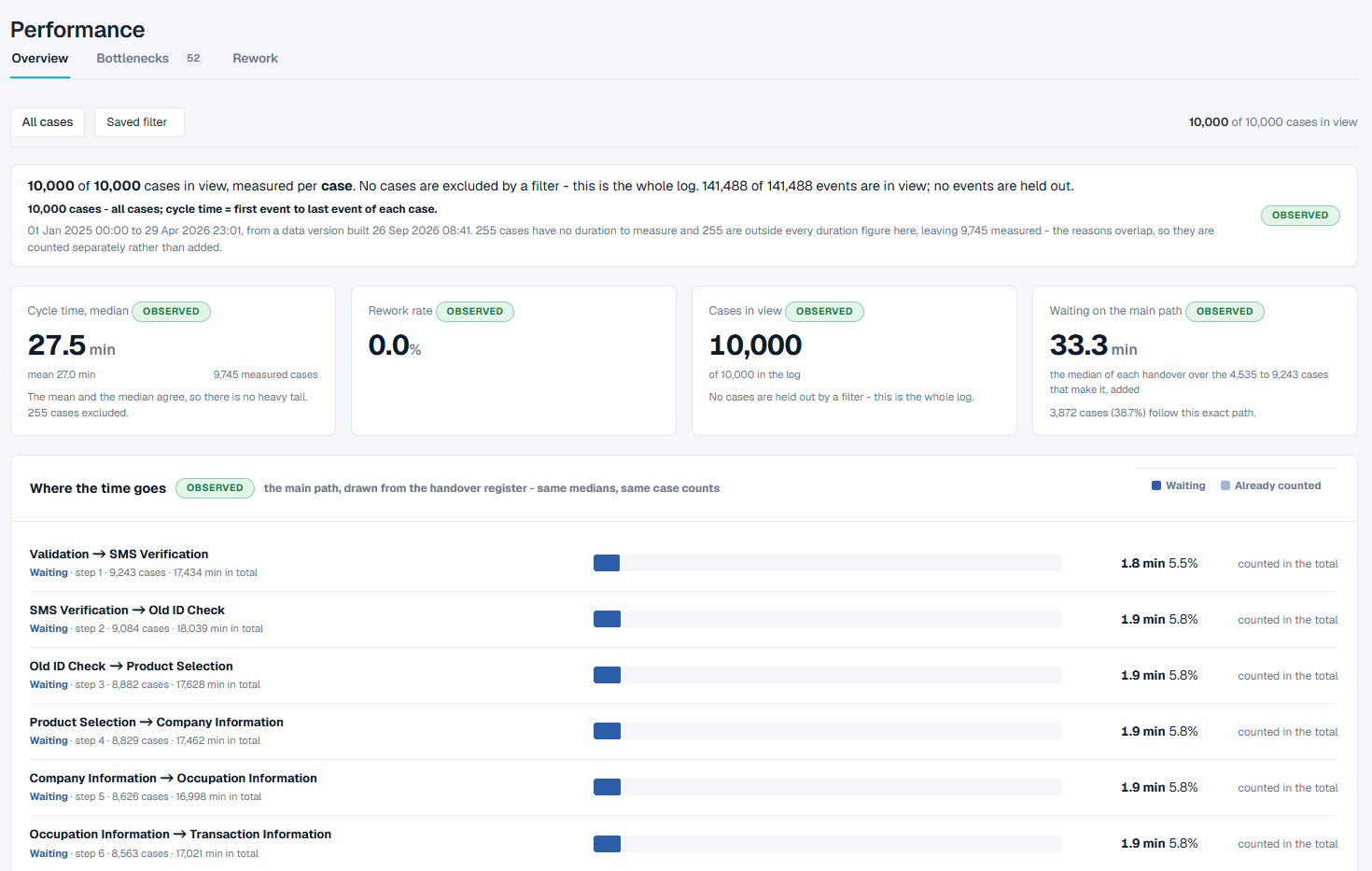Select the Product Selection → Company Information title
The width and height of the screenshot is (1372, 871).
(x=156, y=723)
